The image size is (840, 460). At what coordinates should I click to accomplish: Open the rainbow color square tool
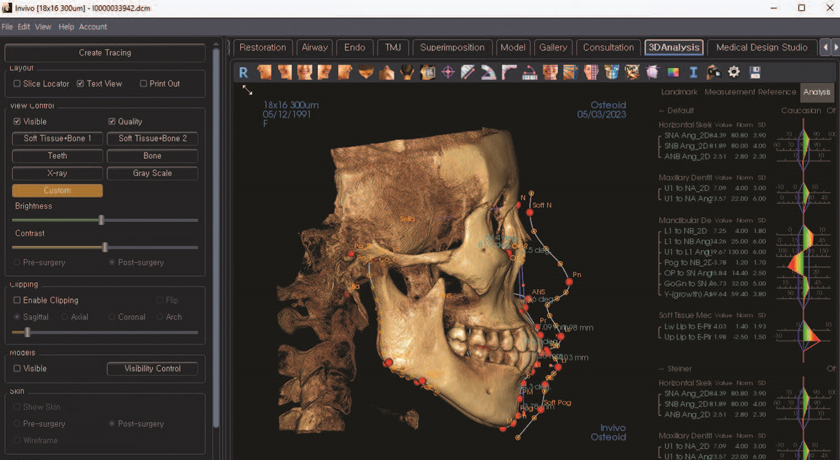click(x=673, y=72)
